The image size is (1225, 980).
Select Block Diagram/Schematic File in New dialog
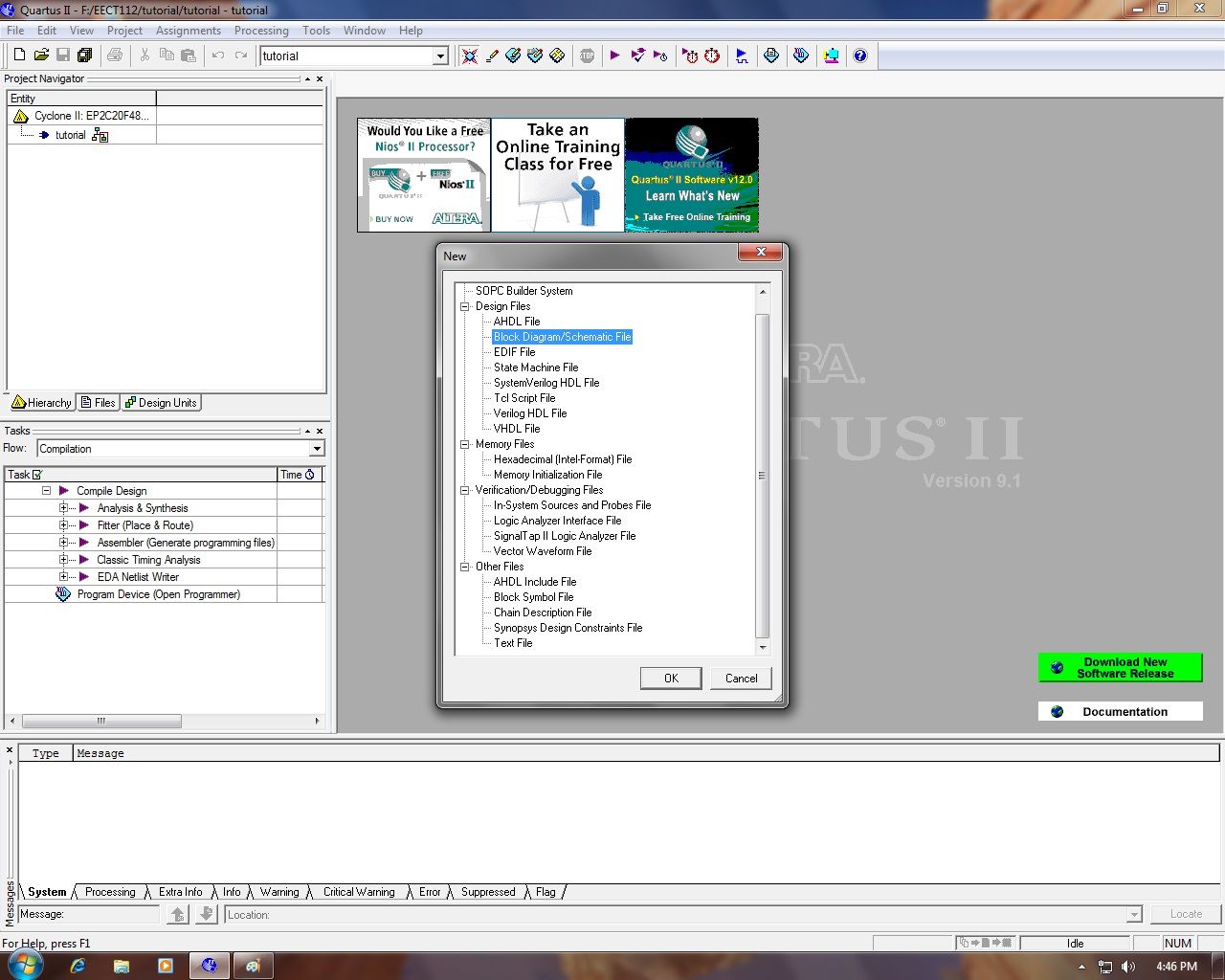coord(561,336)
